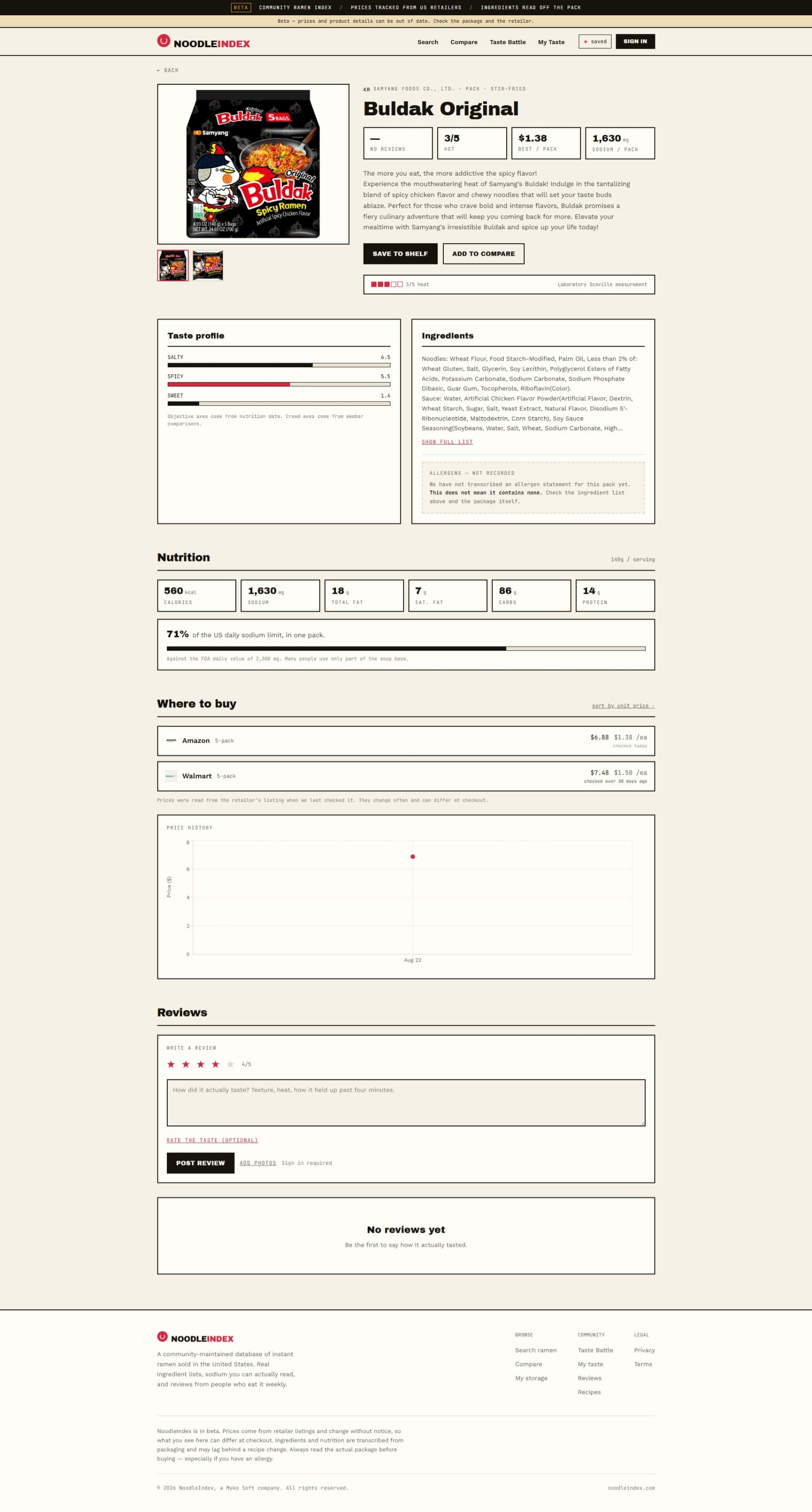Screen dimensions: 812x1512
Task: Open footer Recipes link
Action: 589,1392
